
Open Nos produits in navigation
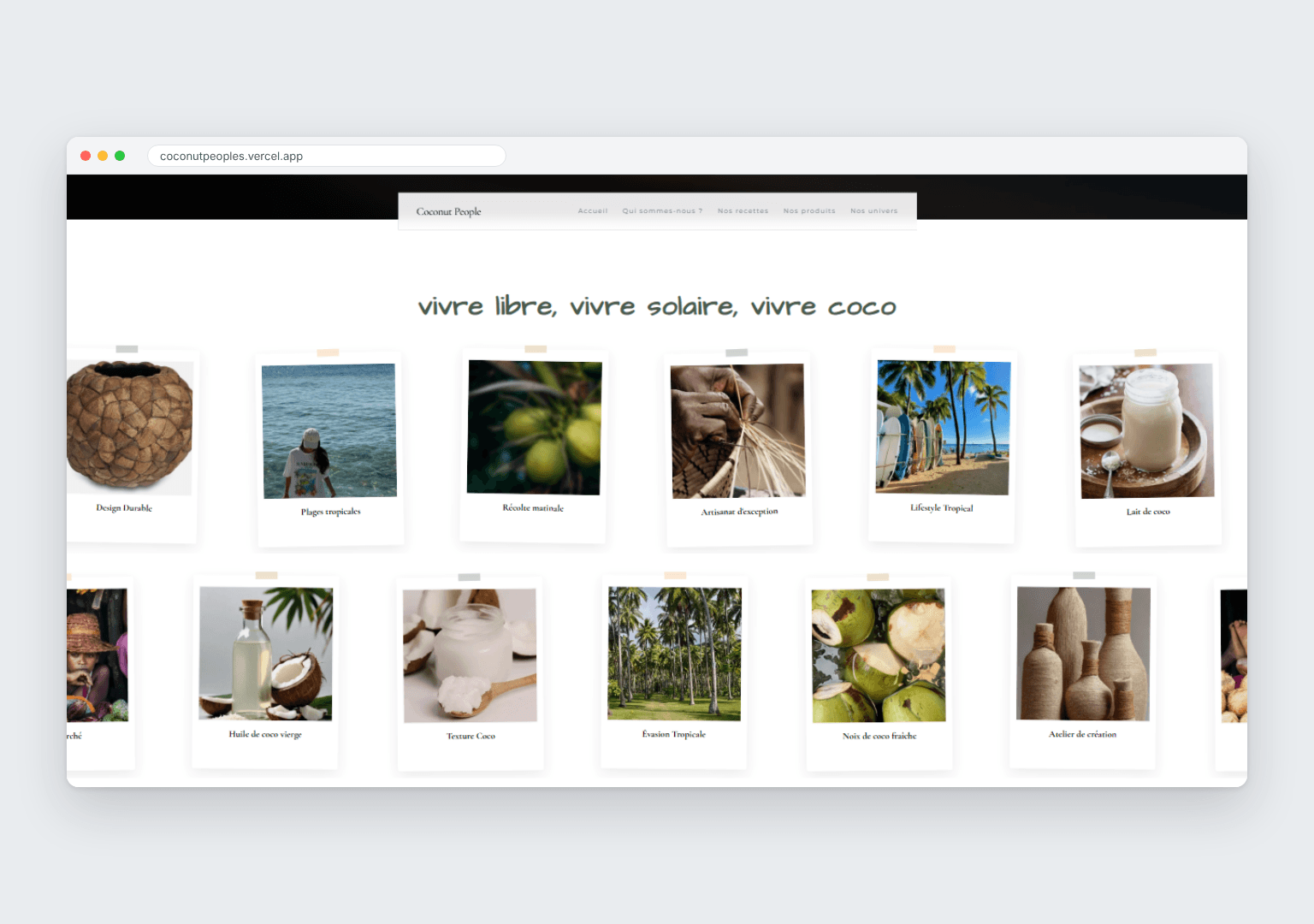tap(809, 210)
